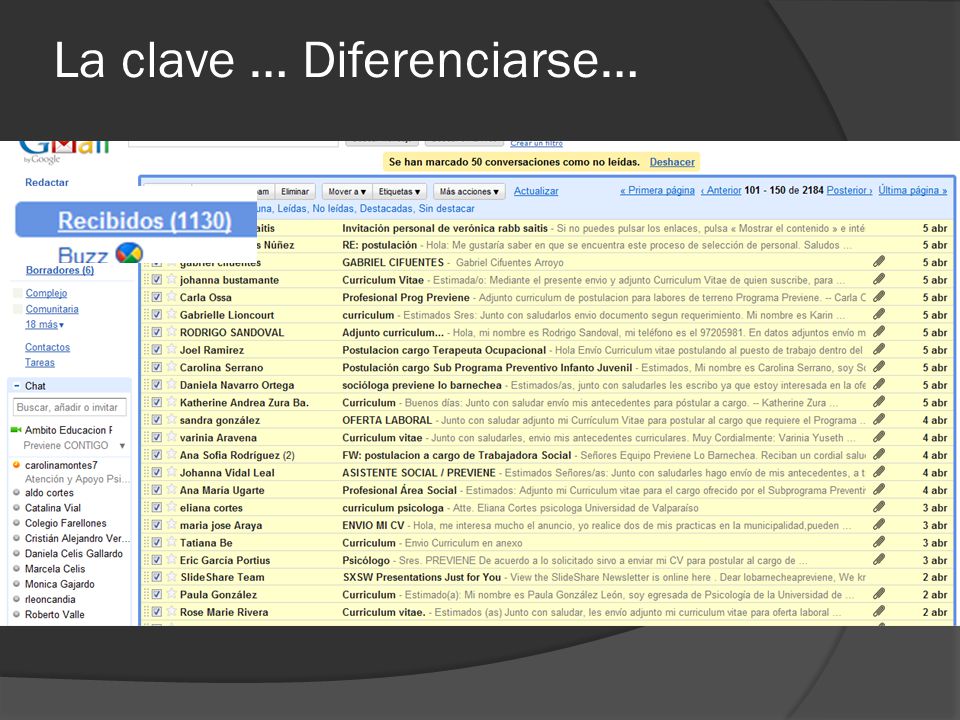Go to Contactos

48,347
